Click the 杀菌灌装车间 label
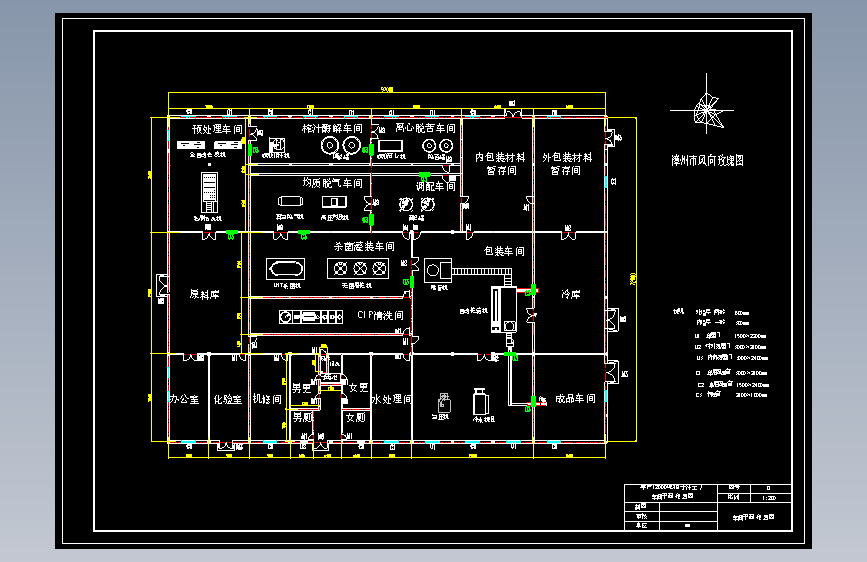867x562 pixels. (364, 246)
